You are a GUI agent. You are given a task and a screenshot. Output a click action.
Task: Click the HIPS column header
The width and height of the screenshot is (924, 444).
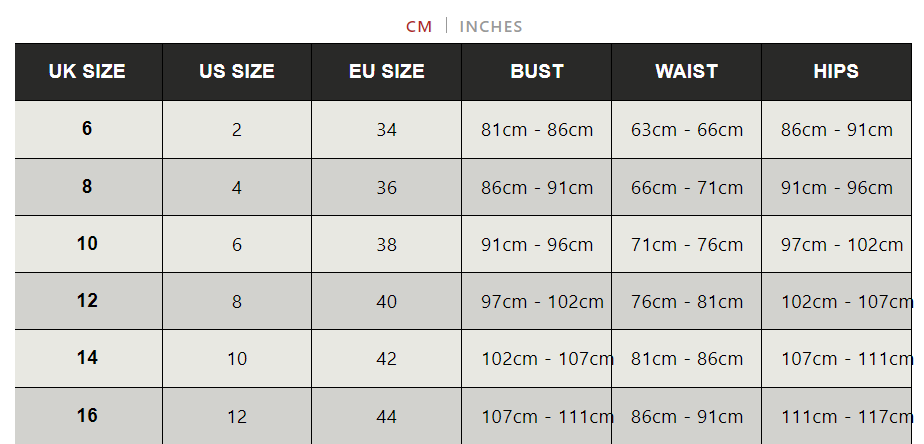(x=836, y=72)
